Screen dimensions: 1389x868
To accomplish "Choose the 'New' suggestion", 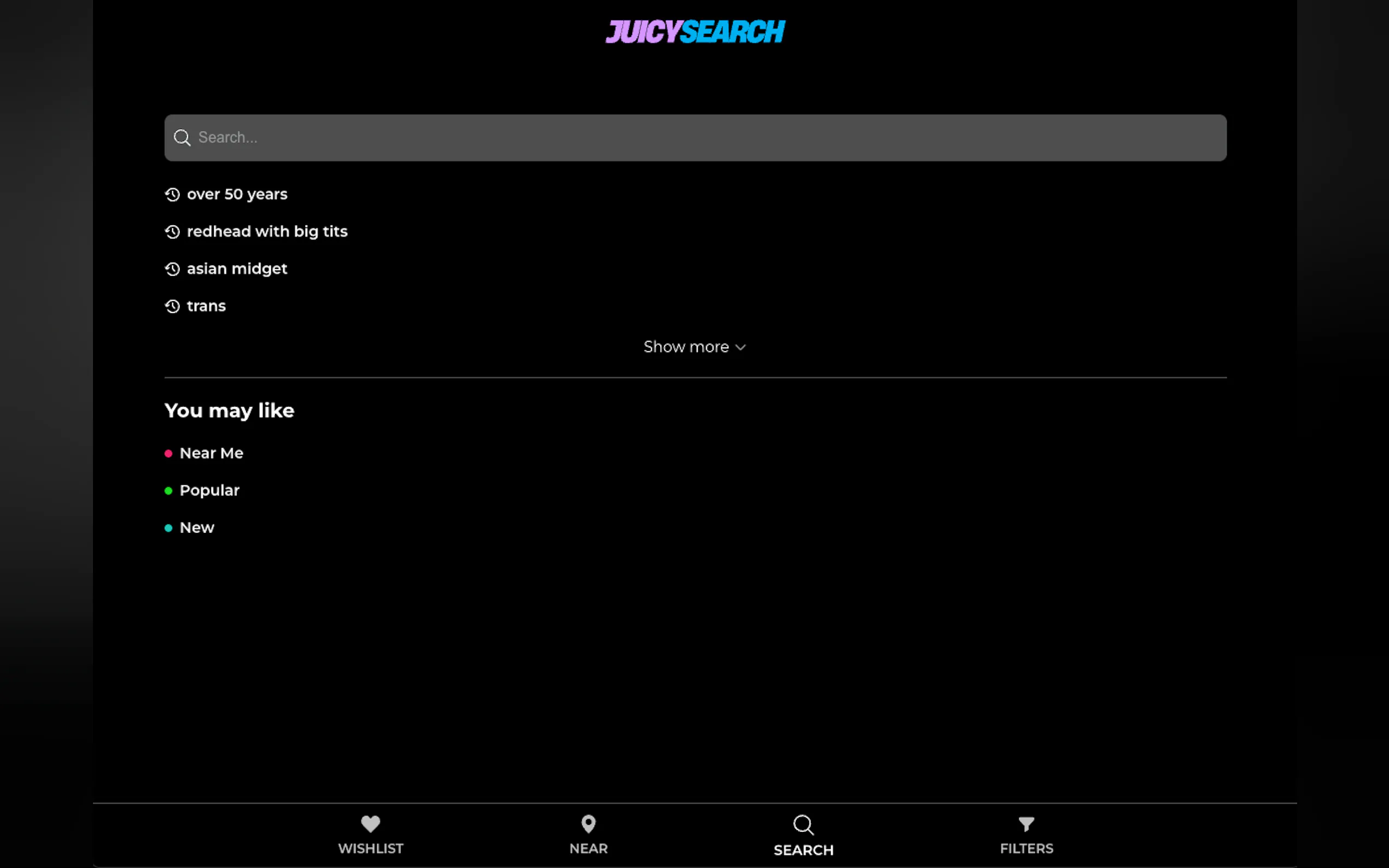I will coord(197,527).
